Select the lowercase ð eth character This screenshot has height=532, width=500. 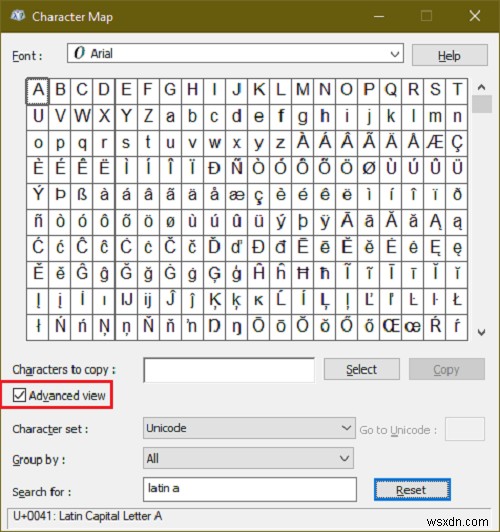(457, 196)
